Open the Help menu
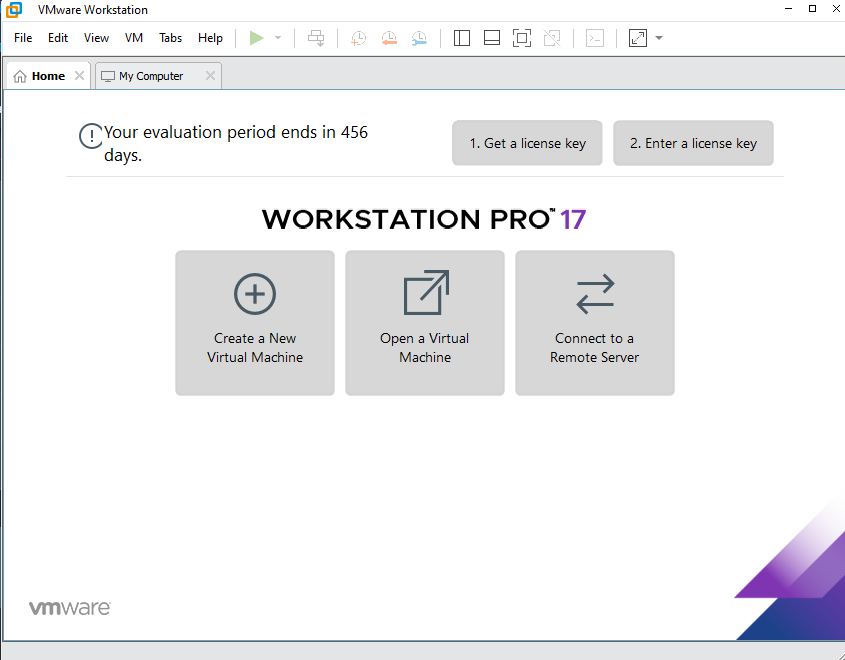845x660 pixels. click(210, 37)
